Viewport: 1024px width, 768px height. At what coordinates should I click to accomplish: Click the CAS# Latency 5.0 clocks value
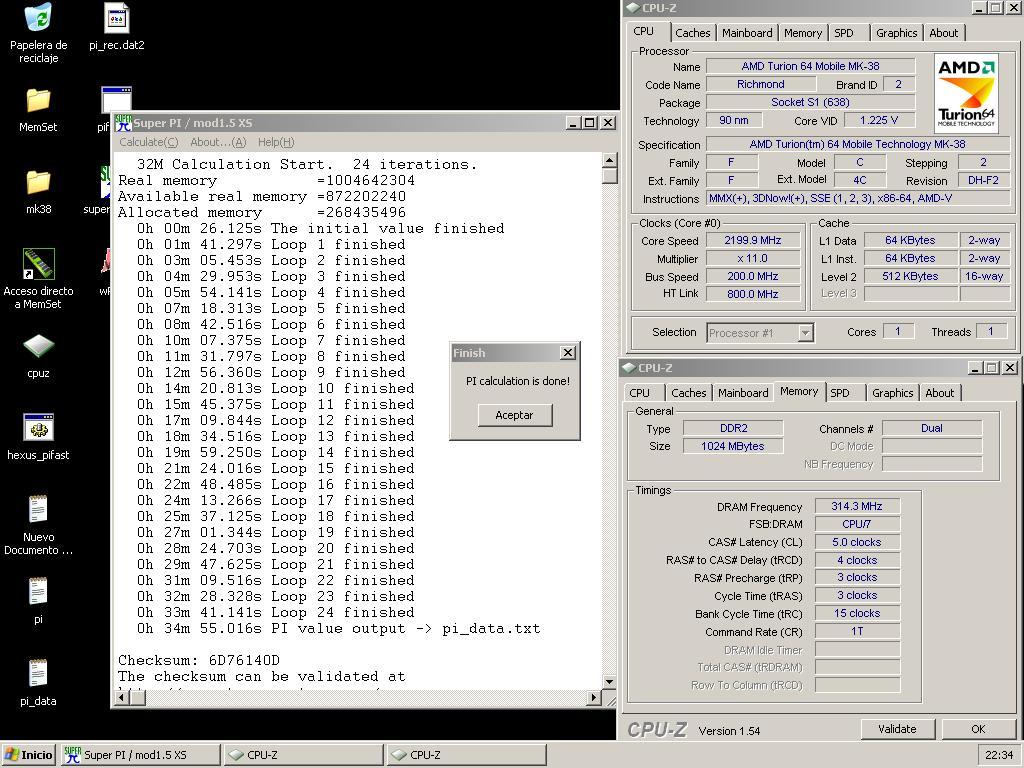[857, 542]
